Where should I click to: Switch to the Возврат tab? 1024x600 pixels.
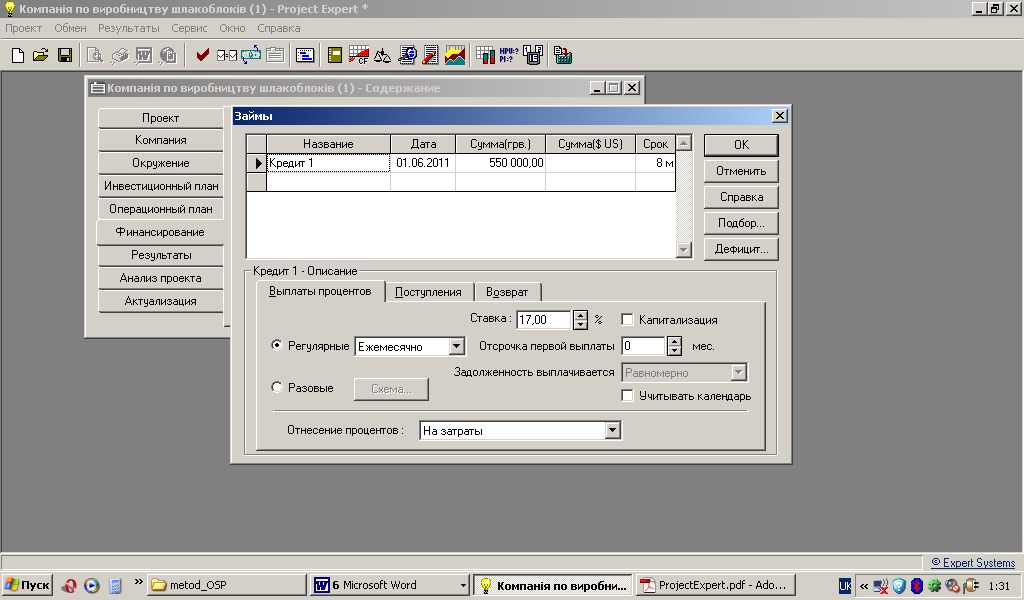pyautogui.click(x=507, y=292)
